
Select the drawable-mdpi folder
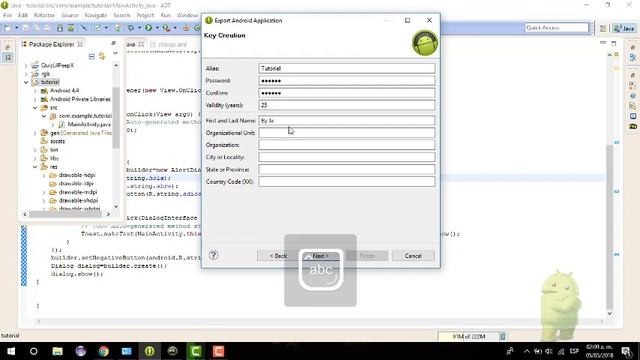78,192
